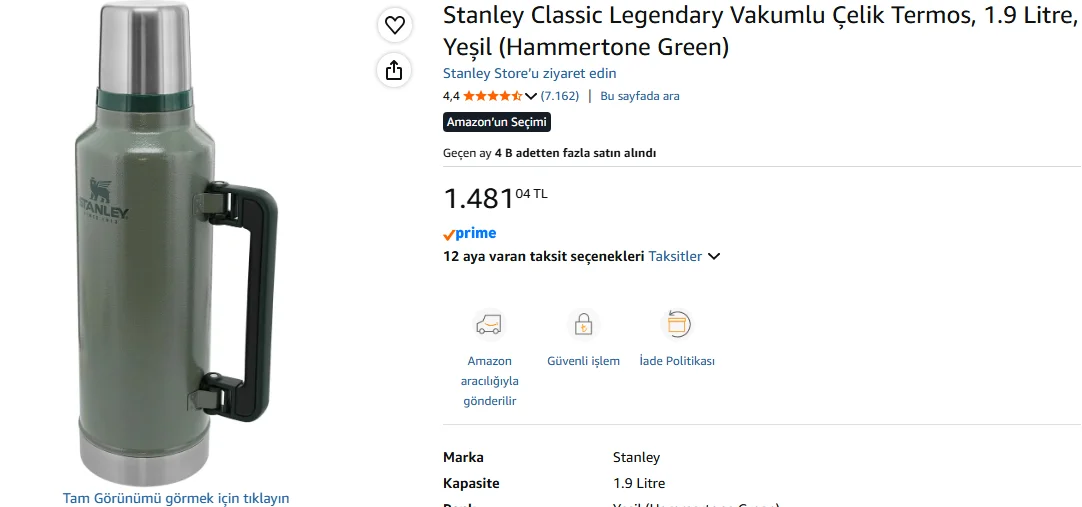Click the return policy box icon
The height and width of the screenshot is (507, 1082).
tap(677, 324)
